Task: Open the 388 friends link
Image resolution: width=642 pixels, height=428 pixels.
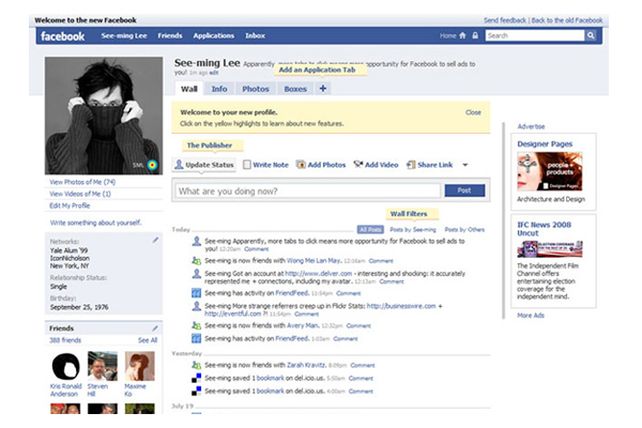Action: [x=65, y=340]
